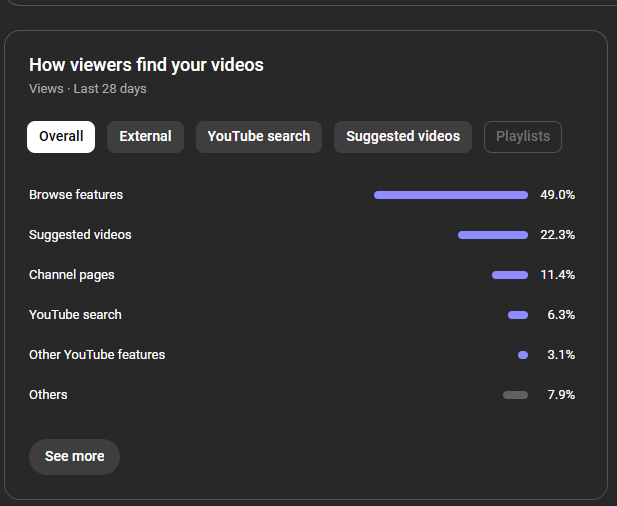Select the Overall tab
Viewport: 617px width, 506px height.
[61, 137]
